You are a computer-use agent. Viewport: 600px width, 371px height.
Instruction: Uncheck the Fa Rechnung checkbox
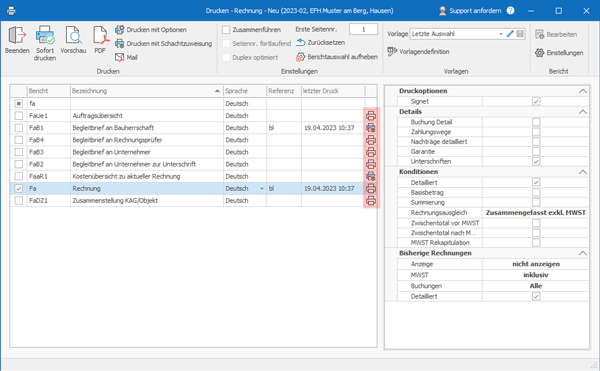pyautogui.click(x=19, y=189)
